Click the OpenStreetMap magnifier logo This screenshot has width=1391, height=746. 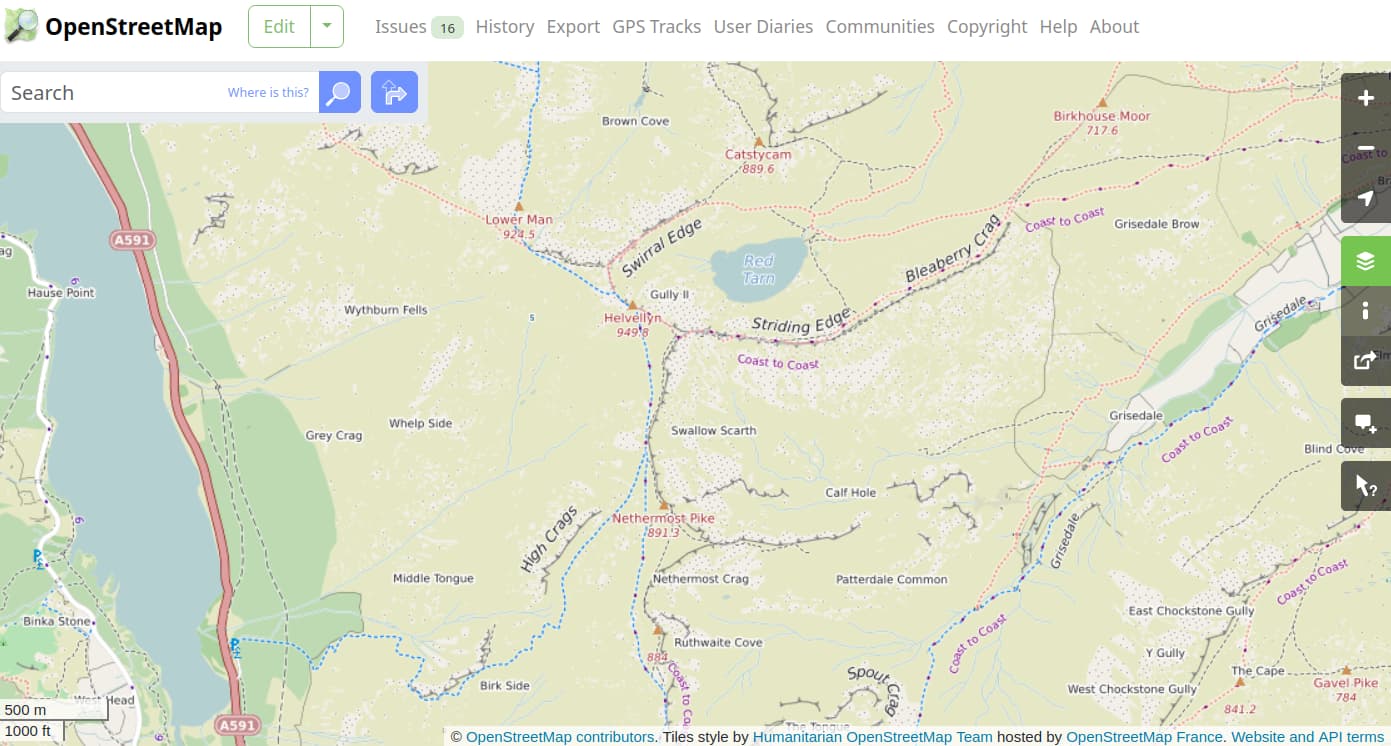20,27
